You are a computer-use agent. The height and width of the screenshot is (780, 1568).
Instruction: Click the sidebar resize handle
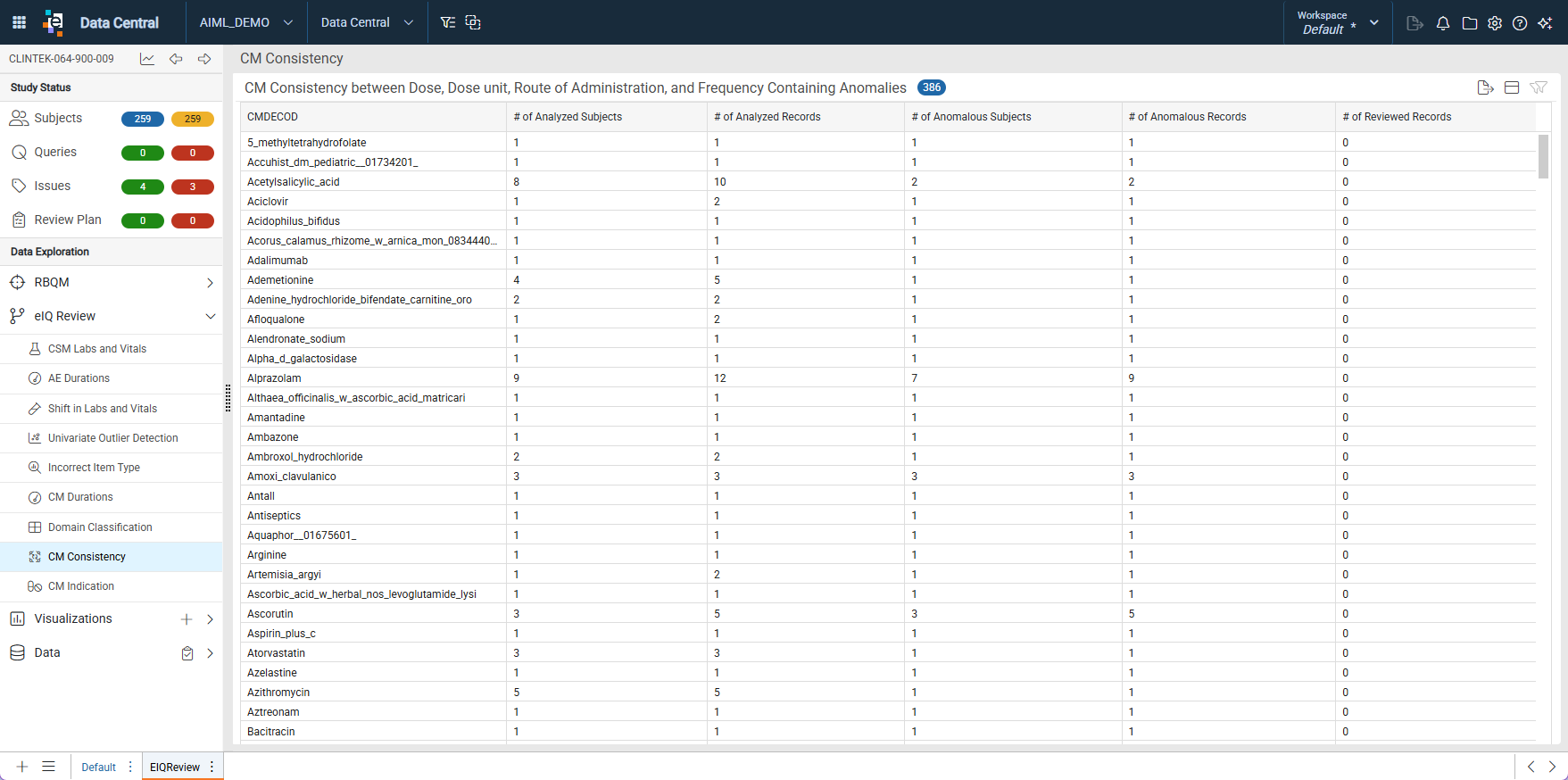pos(228,398)
